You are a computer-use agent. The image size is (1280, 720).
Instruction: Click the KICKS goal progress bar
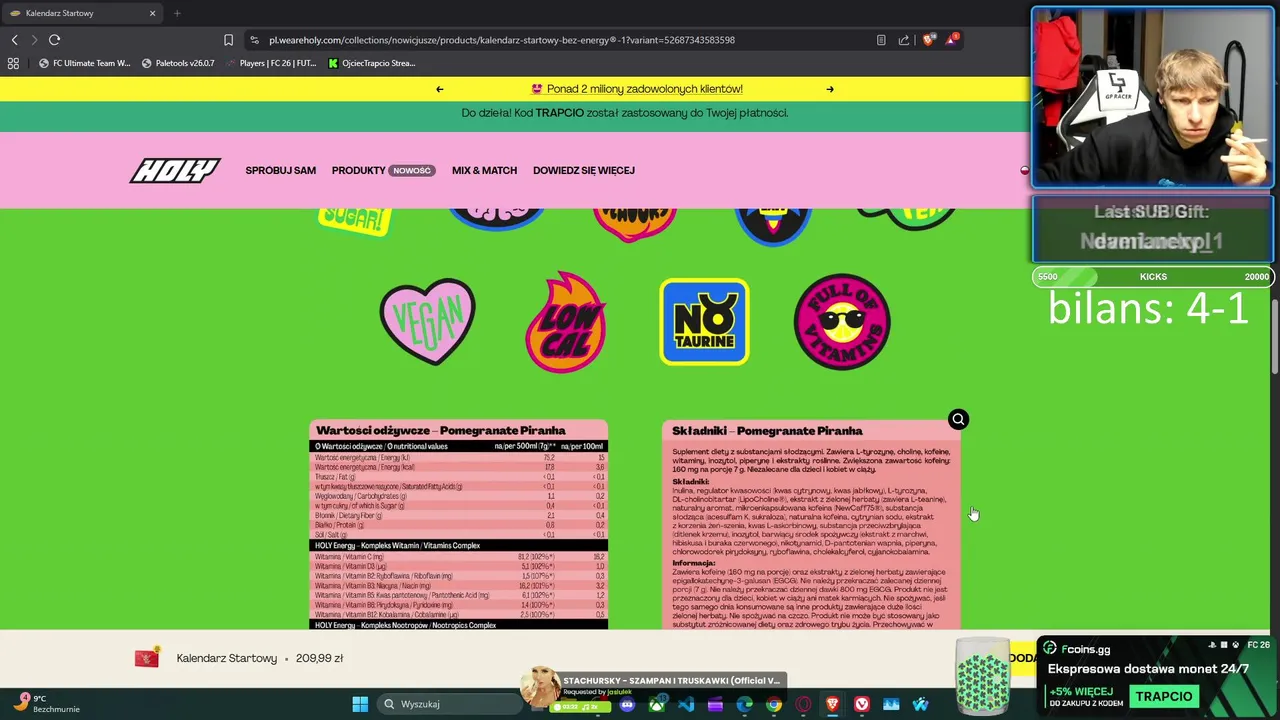1153,277
